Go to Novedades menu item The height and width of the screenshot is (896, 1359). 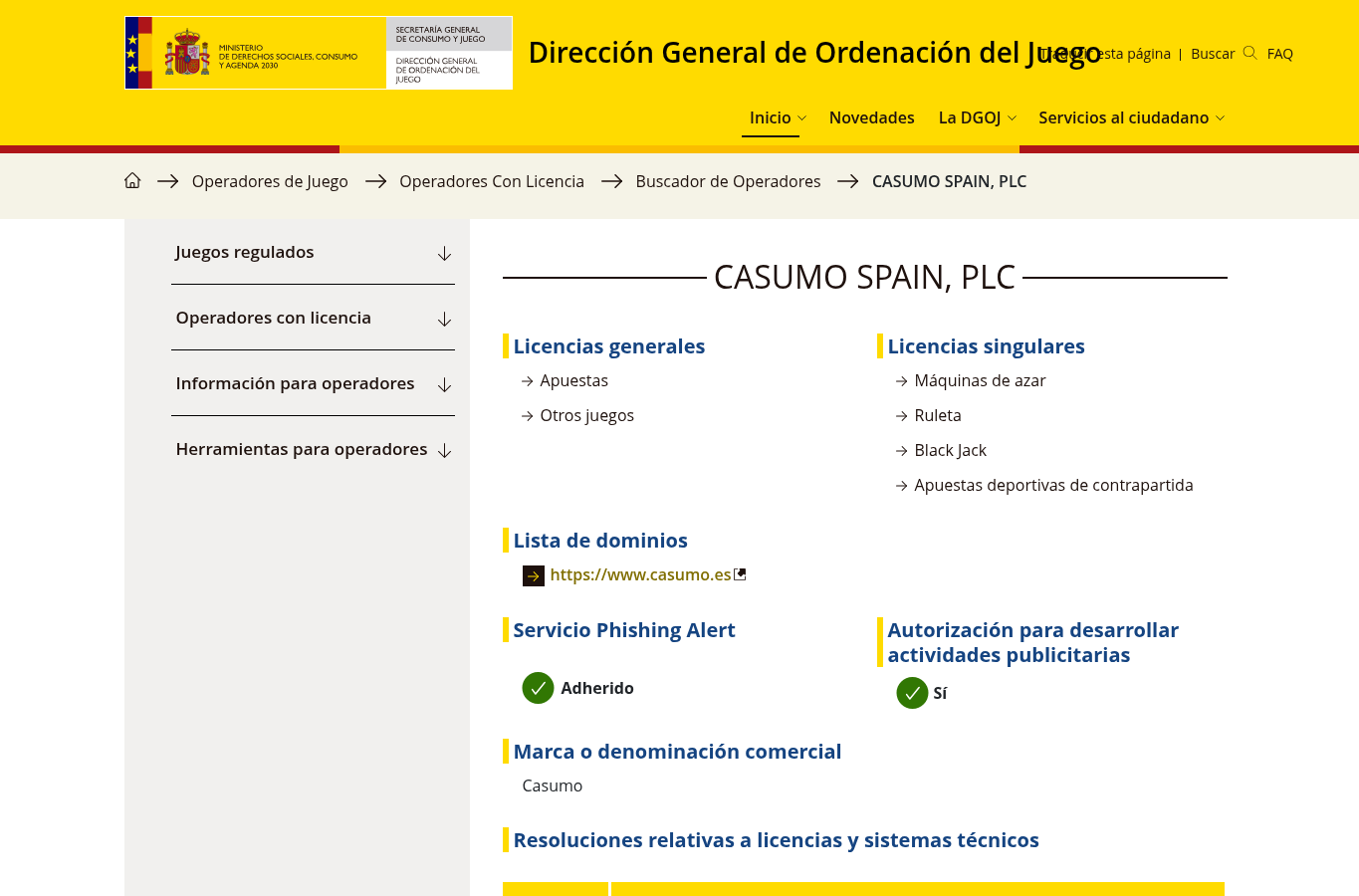[x=871, y=117]
